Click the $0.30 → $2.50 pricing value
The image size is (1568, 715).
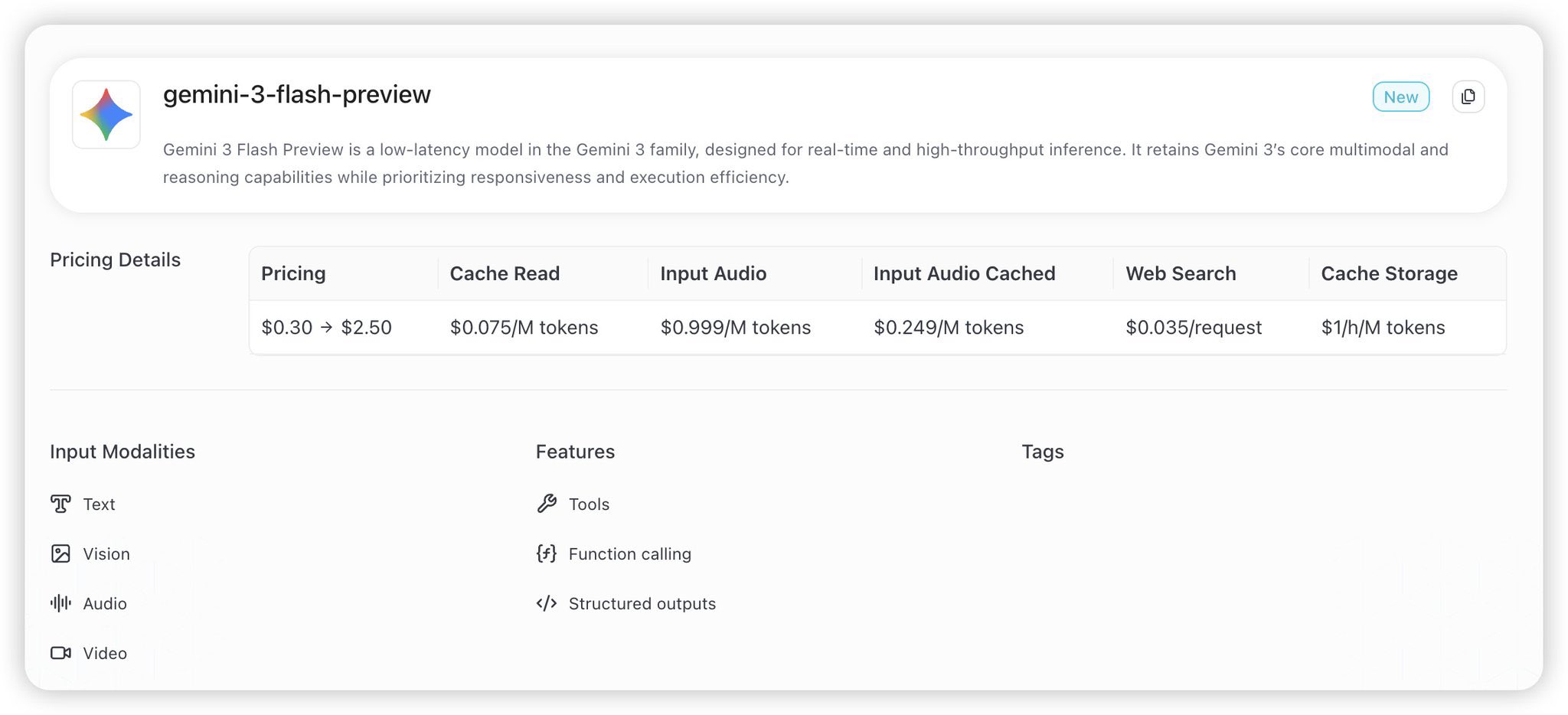pos(326,328)
